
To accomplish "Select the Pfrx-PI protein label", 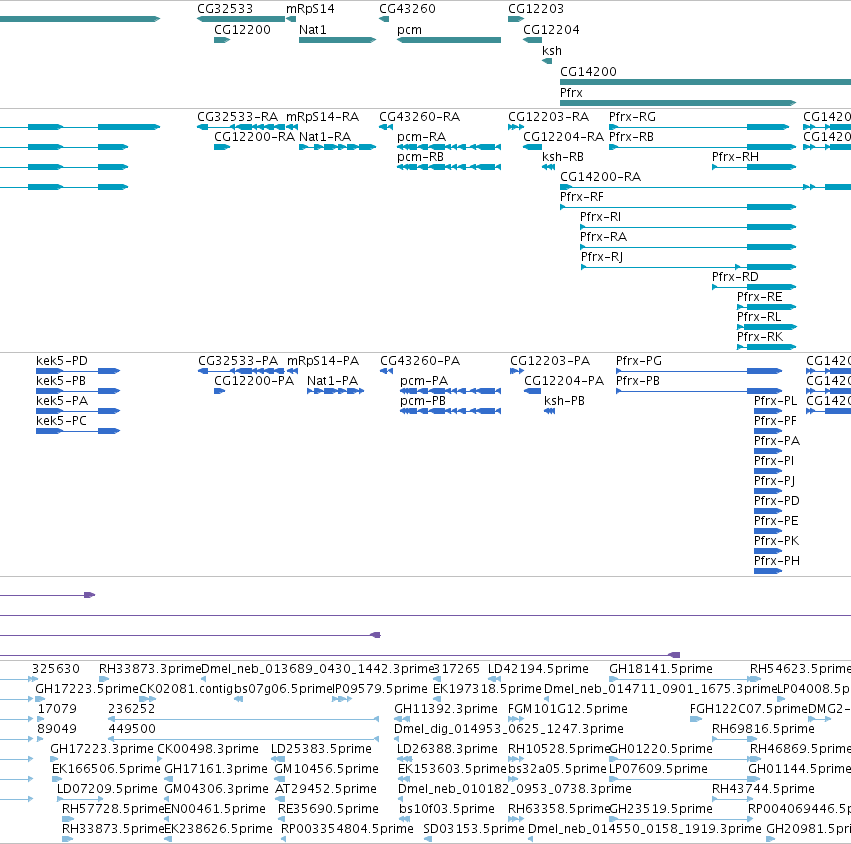I will pos(774,461).
